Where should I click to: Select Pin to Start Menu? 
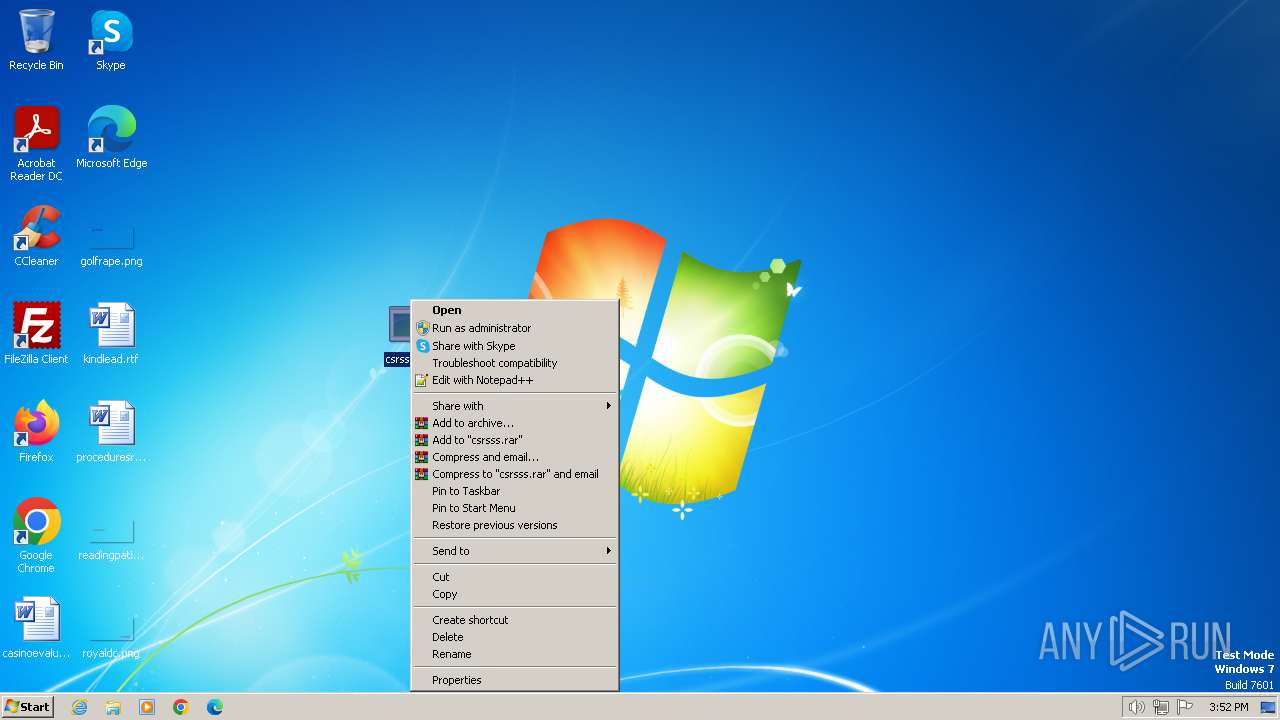[x=514, y=508]
